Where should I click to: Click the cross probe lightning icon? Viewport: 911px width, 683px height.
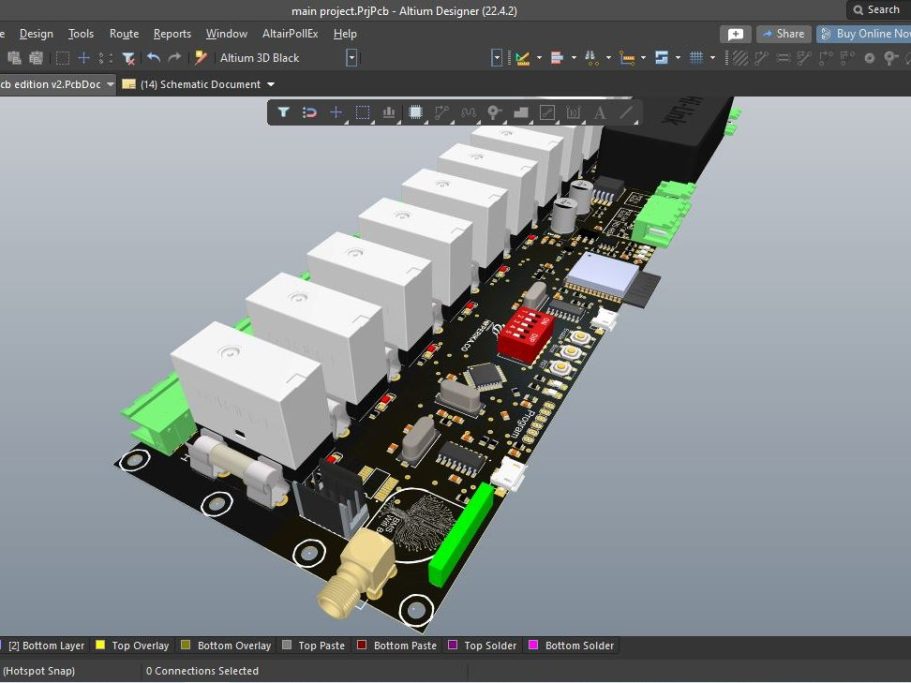click(200, 57)
